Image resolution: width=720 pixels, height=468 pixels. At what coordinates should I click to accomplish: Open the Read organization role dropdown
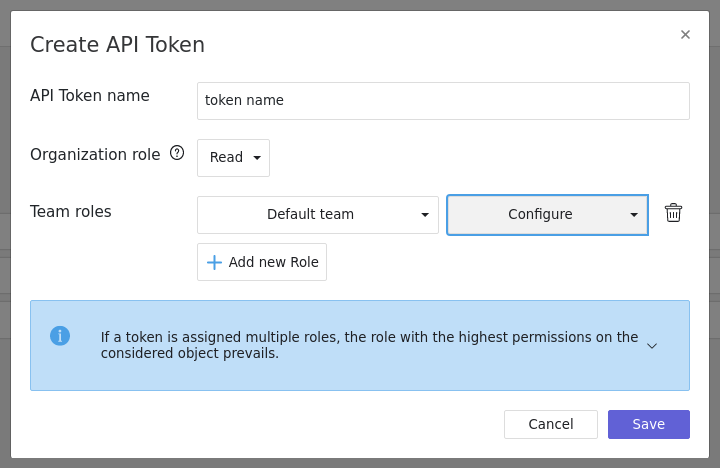[x=233, y=158]
